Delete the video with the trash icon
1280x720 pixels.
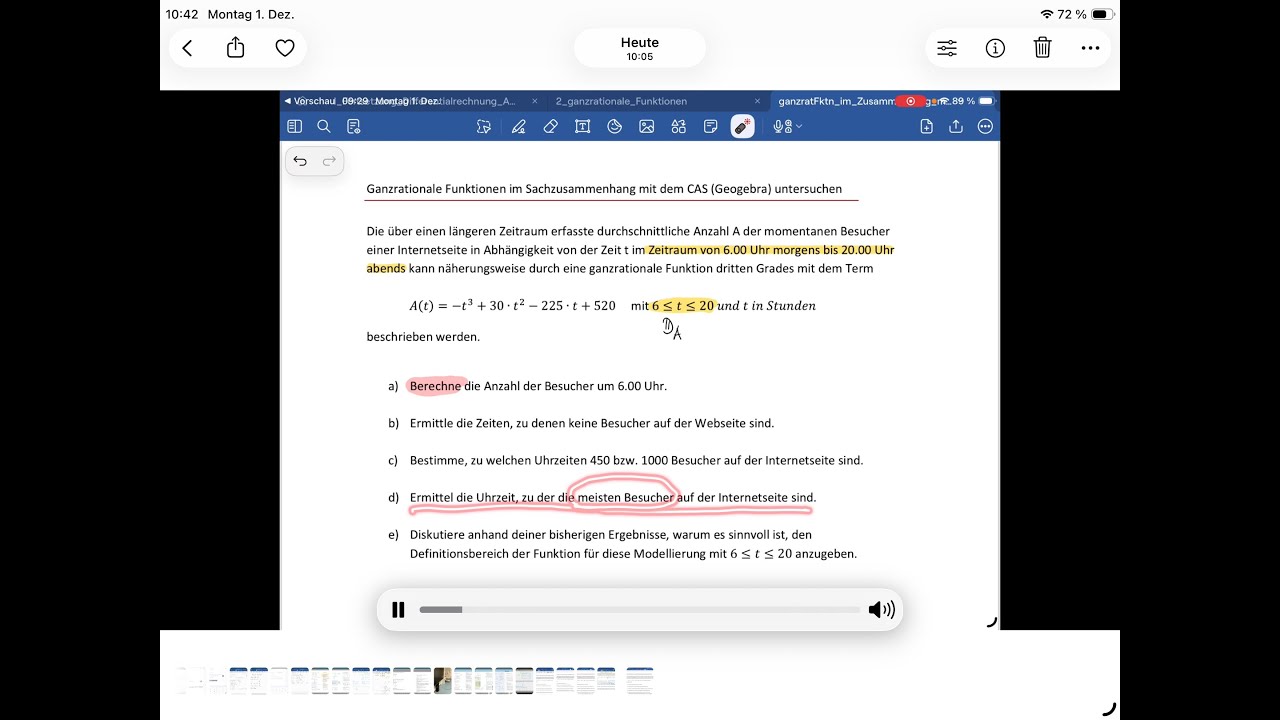(x=1042, y=48)
